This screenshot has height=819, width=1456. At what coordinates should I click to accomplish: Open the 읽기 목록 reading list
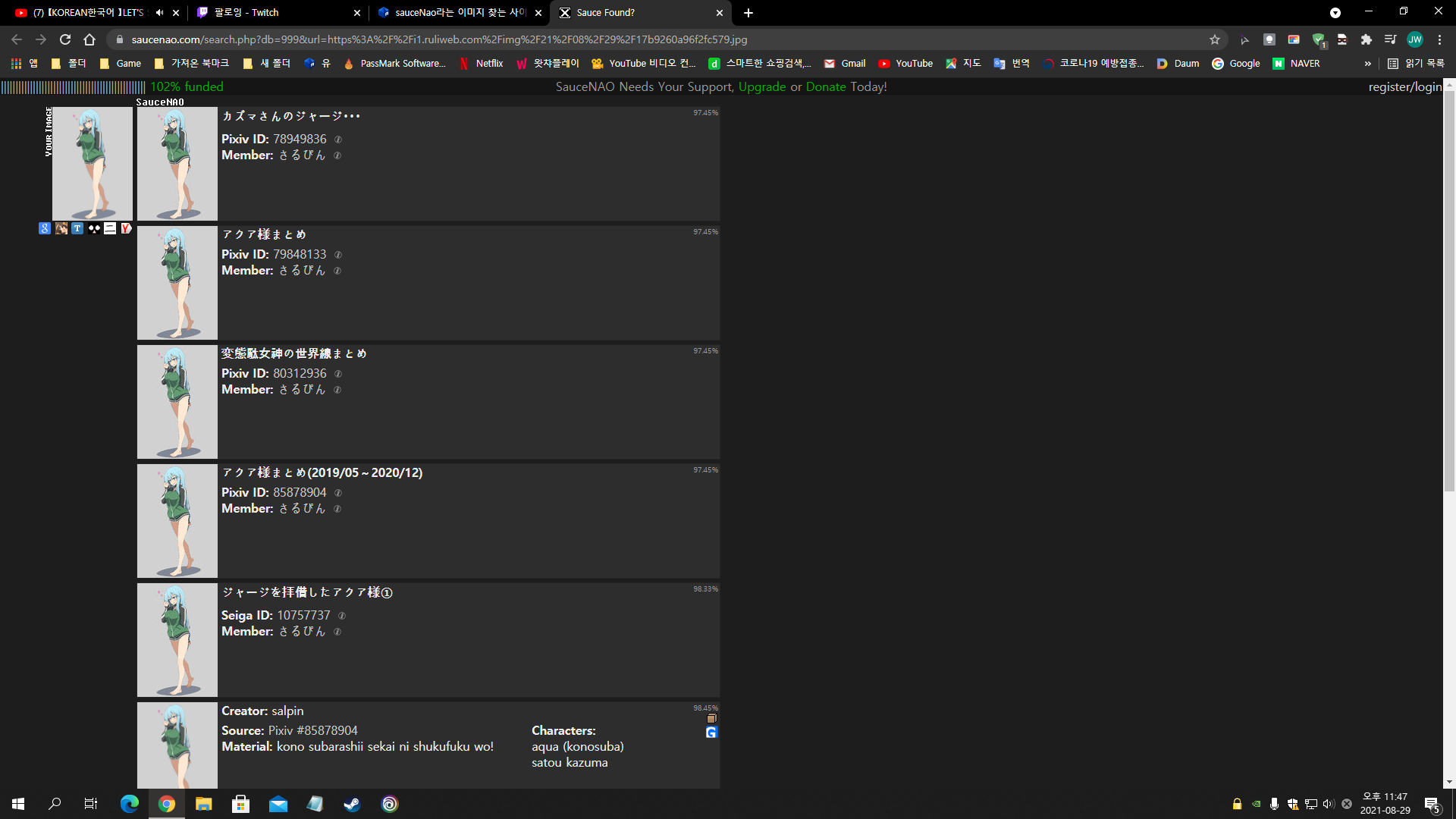[x=1416, y=64]
